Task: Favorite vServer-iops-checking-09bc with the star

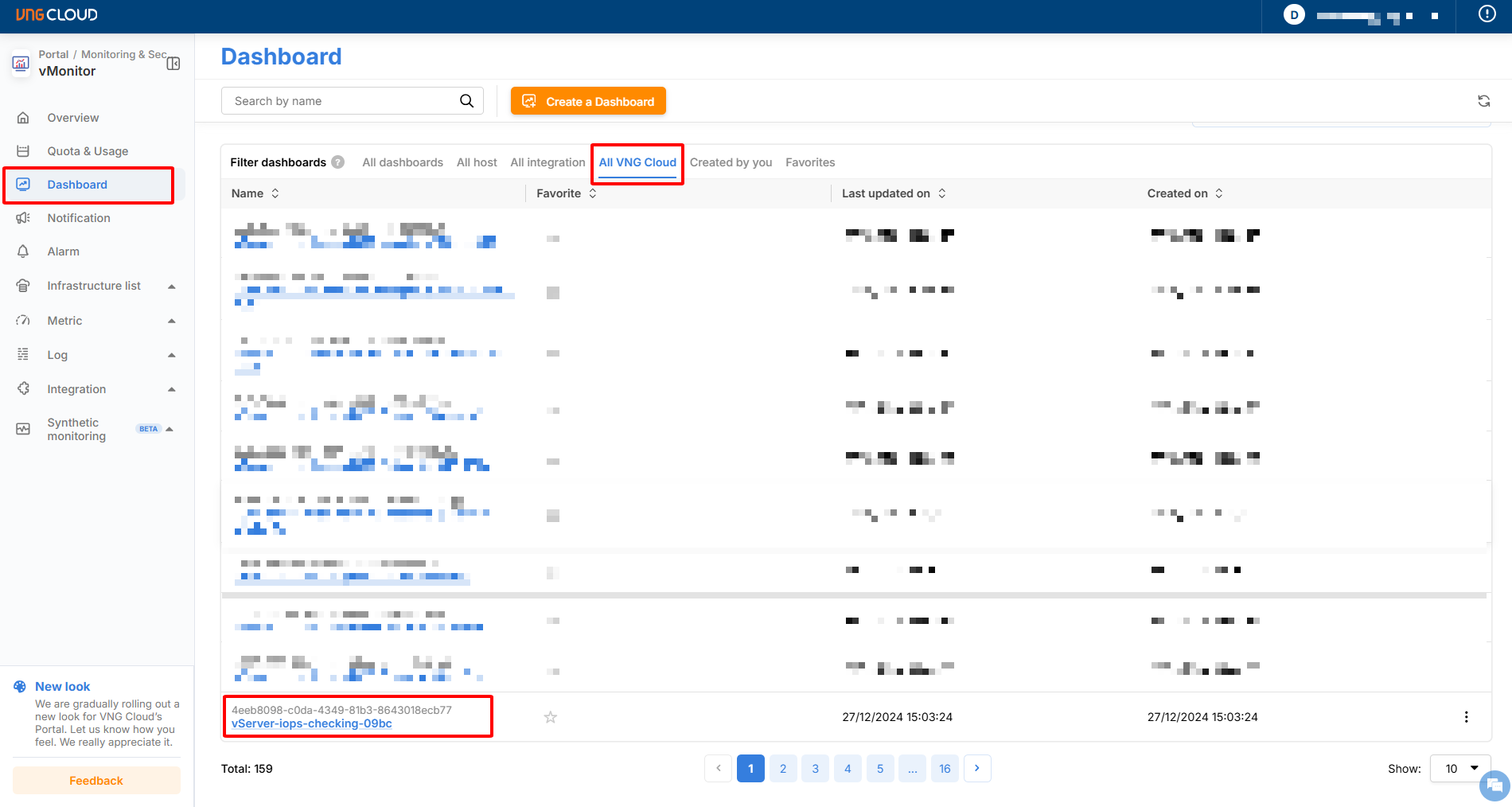Action: (550, 717)
